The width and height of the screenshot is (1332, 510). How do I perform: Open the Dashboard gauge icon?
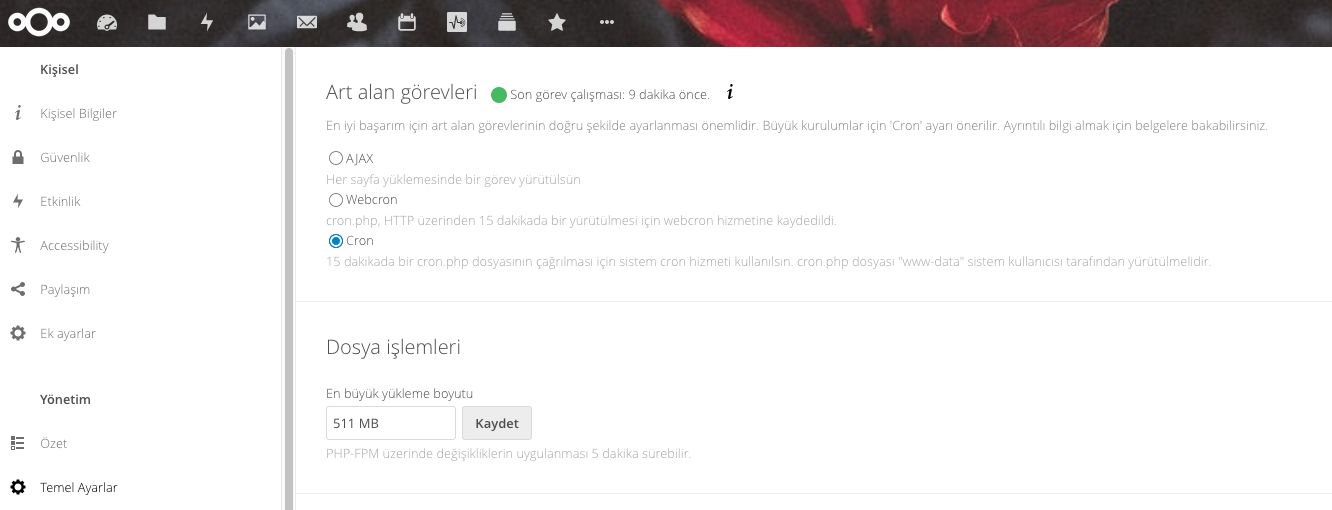(x=107, y=22)
